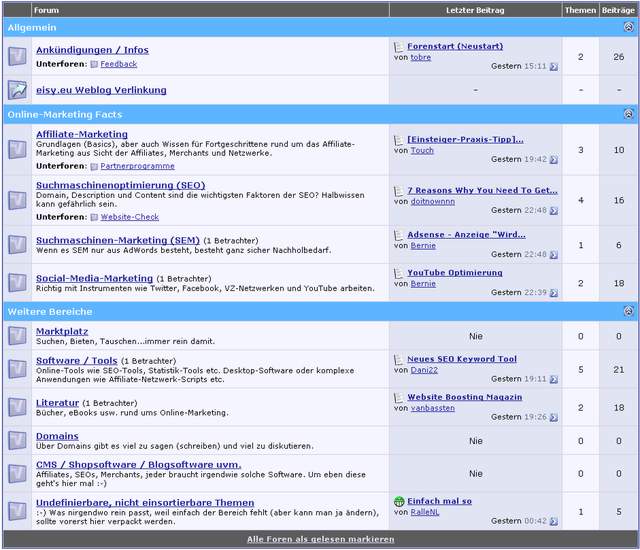Go to last post arrow at Gestern 19:26
This screenshot has width=640, height=550.
tap(553, 417)
